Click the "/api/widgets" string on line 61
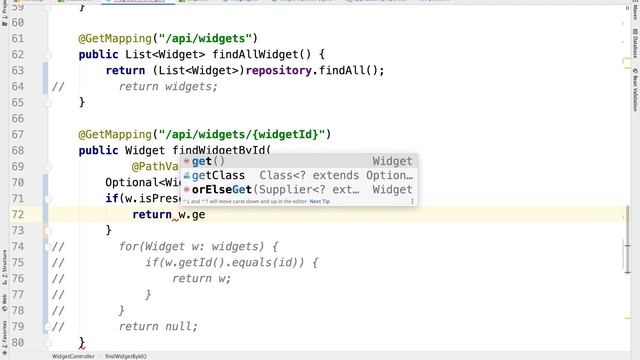This screenshot has height=360, width=640. [205, 39]
